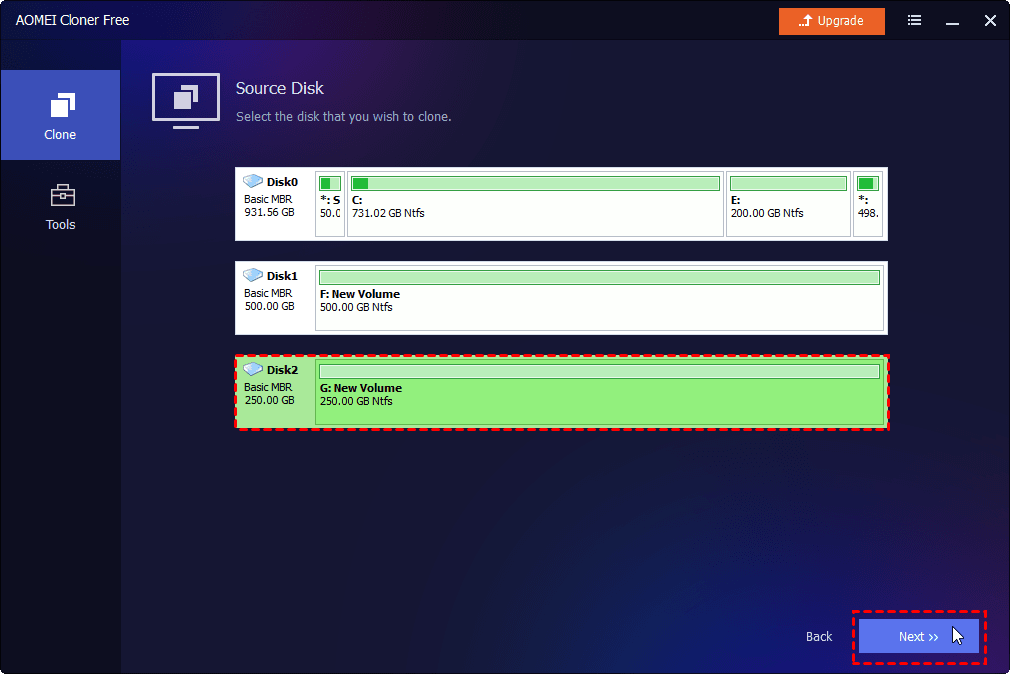The width and height of the screenshot is (1010, 674).
Task: Select the first small system partition on Disk0
Action: tap(329, 207)
